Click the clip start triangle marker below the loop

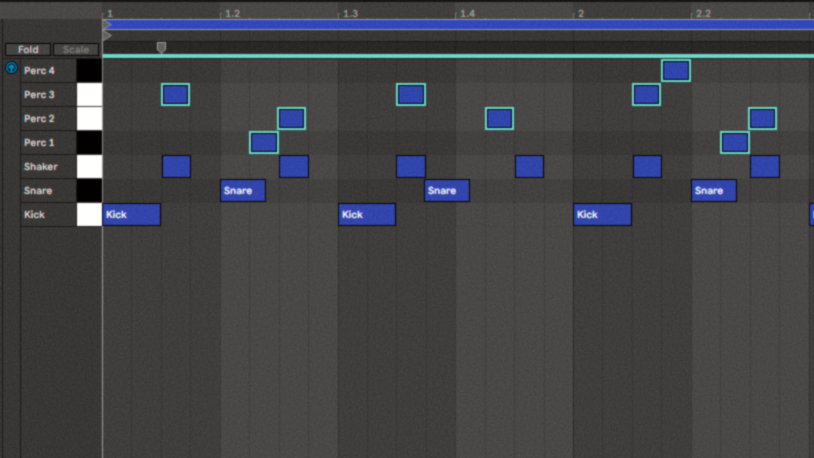coord(107,36)
